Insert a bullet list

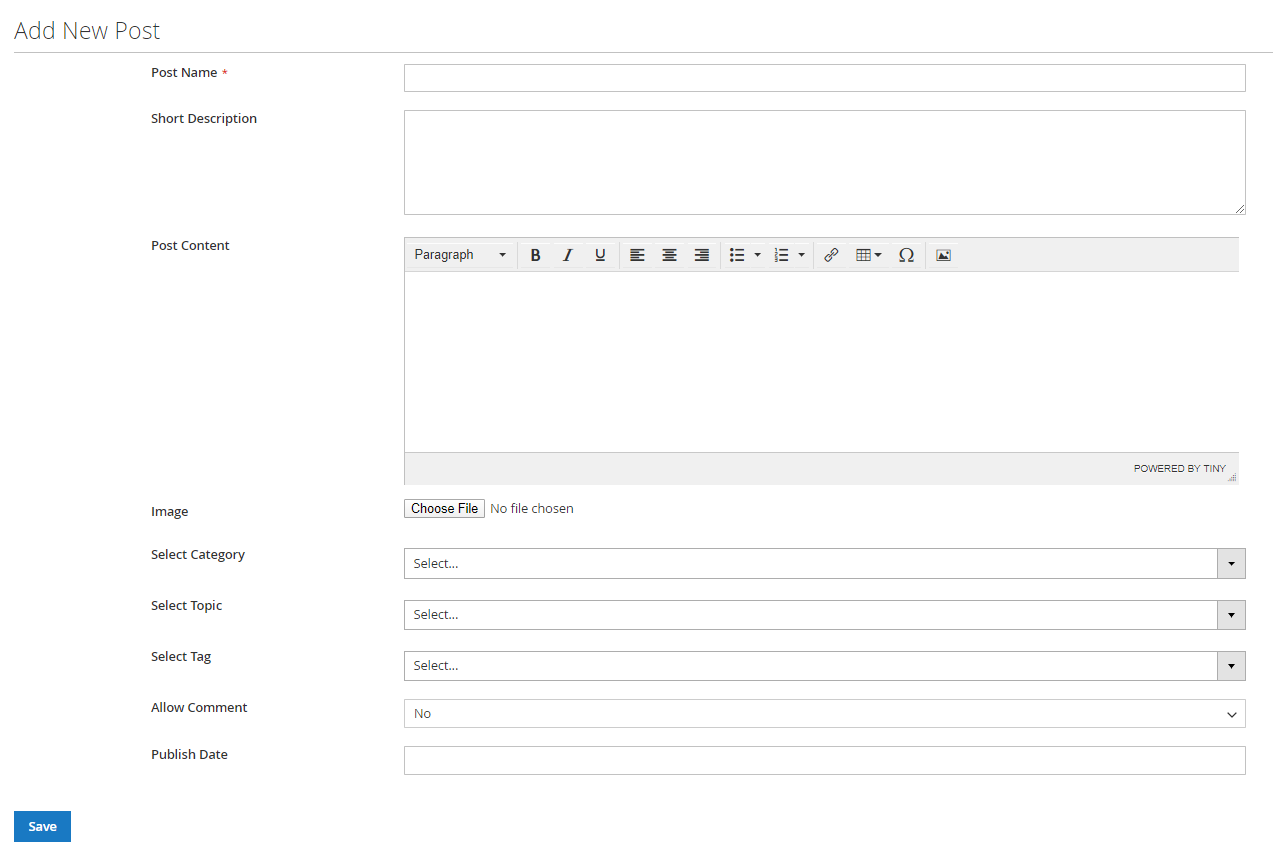pyautogui.click(x=738, y=255)
